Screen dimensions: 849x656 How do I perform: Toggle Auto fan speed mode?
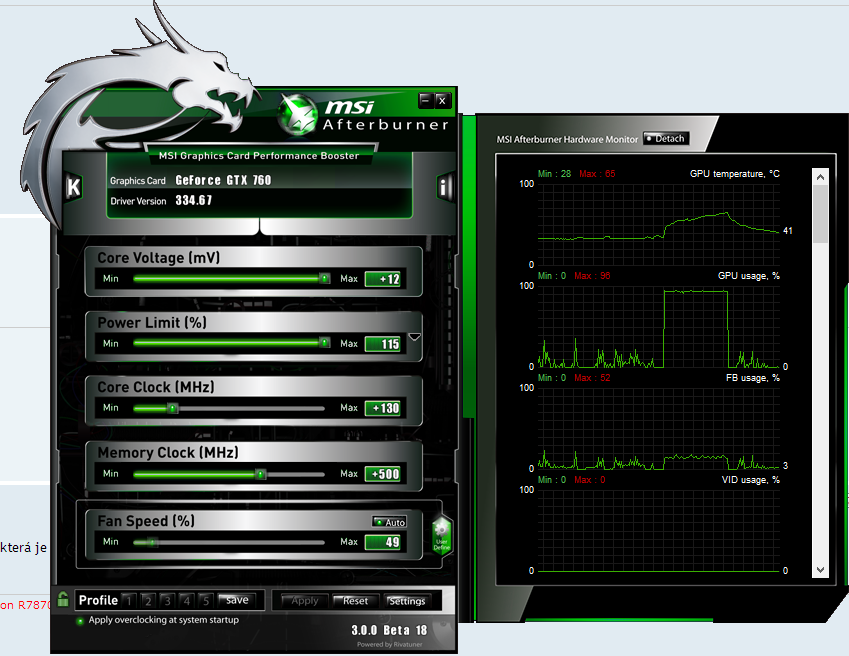click(x=389, y=522)
